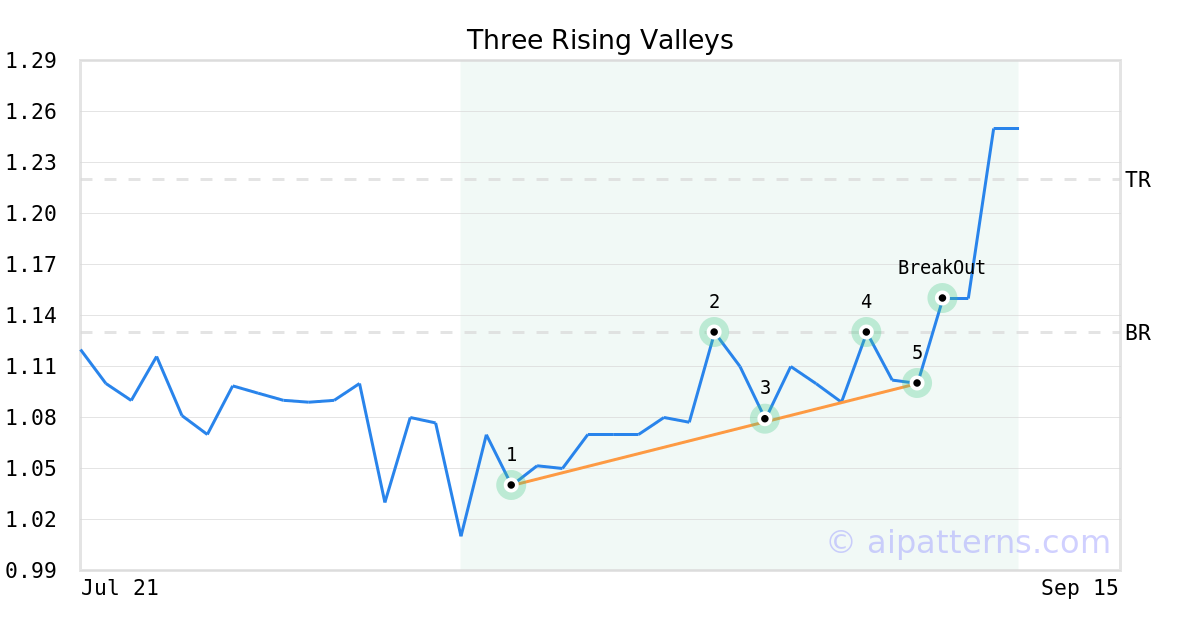The width and height of the screenshot is (1200, 630).
Task: Select the 1.14 y-axis value
Action: tap(30, 316)
